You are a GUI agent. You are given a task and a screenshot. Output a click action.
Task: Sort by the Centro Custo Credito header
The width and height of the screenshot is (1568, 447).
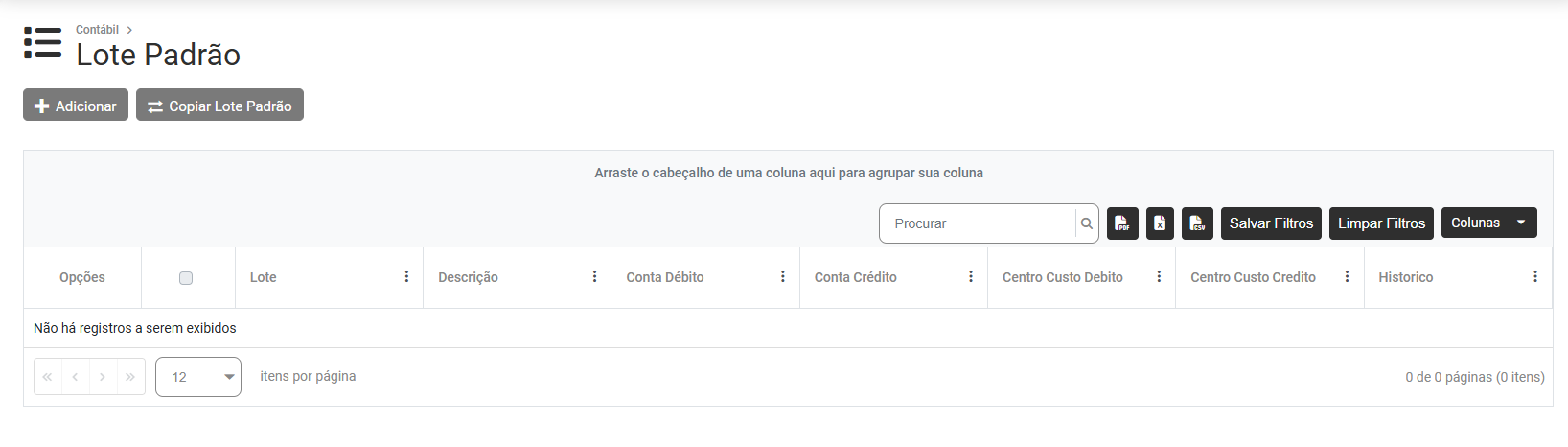click(x=1253, y=277)
